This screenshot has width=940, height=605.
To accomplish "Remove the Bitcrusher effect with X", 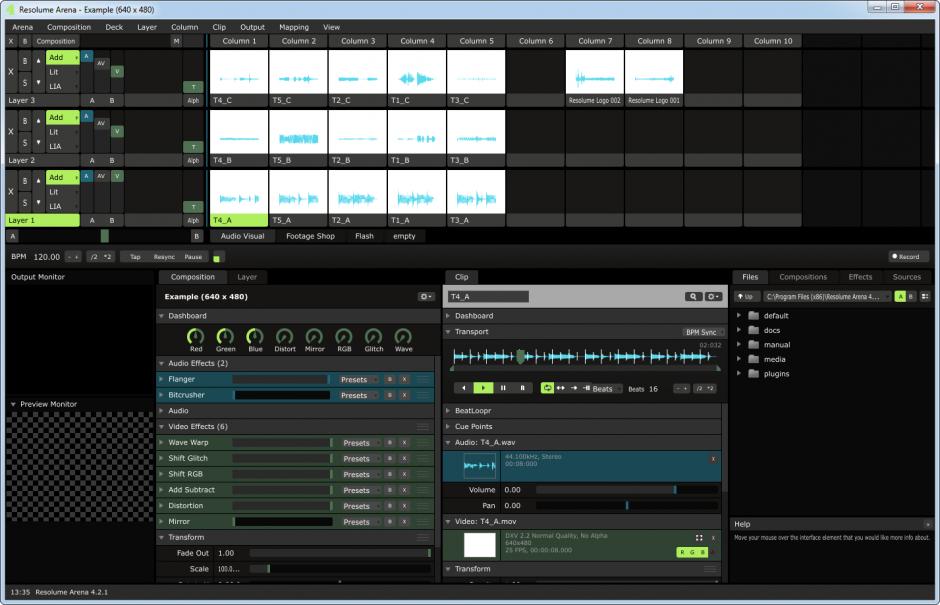I will 405,395.
